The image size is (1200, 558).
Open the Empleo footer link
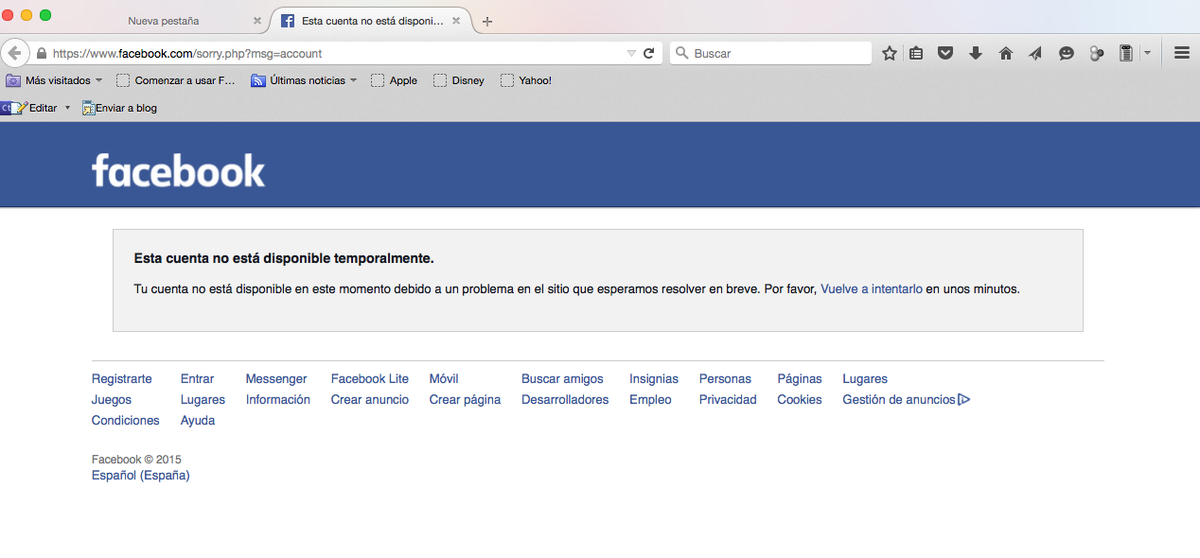[650, 399]
